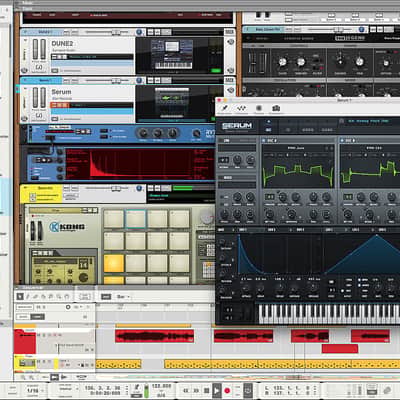Collapse the Serum rack device with its fold arrow
Image resolution: width=400 pixels, height=400 pixels.
[24, 80]
